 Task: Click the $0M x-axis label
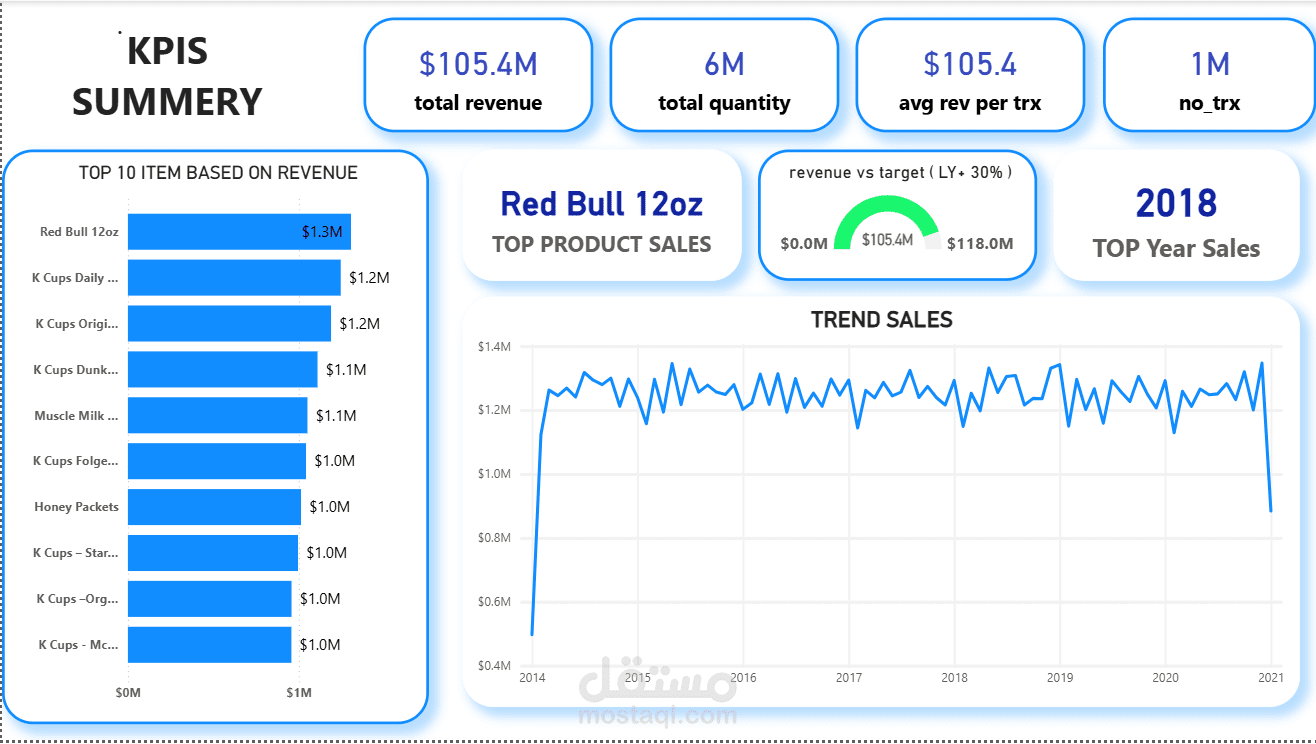(128, 693)
